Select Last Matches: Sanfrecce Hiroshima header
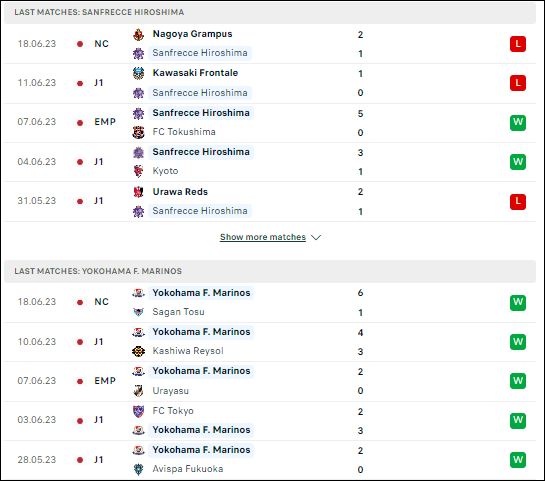The width and height of the screenshot is (545, 481). [x=270, y=12]
